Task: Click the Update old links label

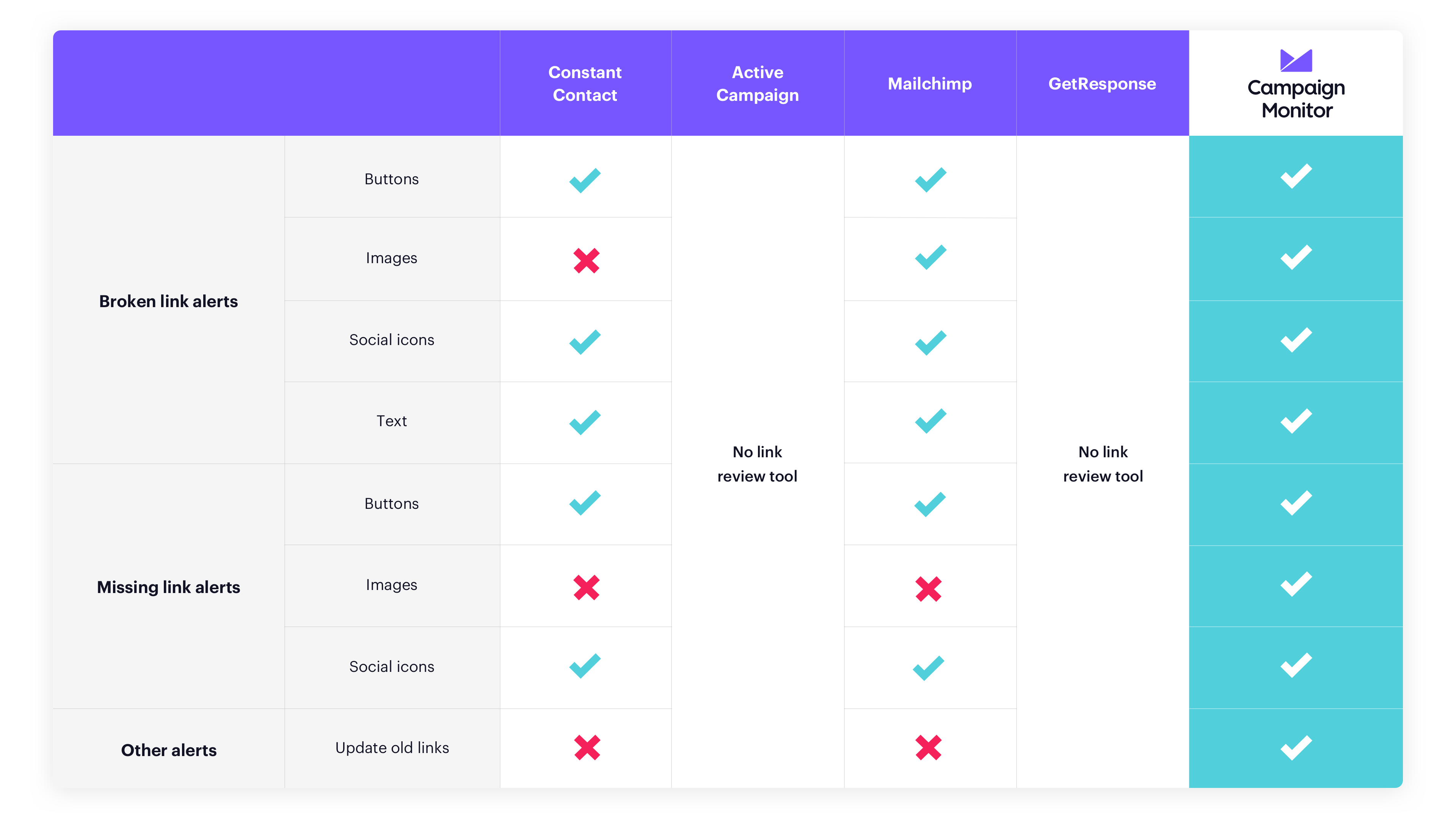Action: click(392, 748)
